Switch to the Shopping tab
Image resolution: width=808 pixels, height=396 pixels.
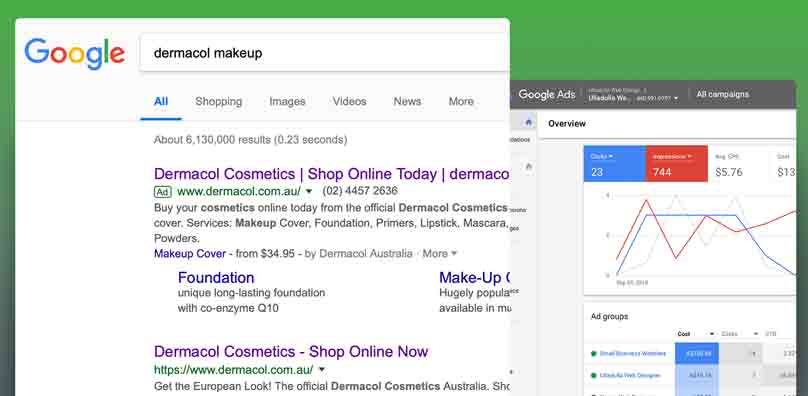[x=218, y=102]
